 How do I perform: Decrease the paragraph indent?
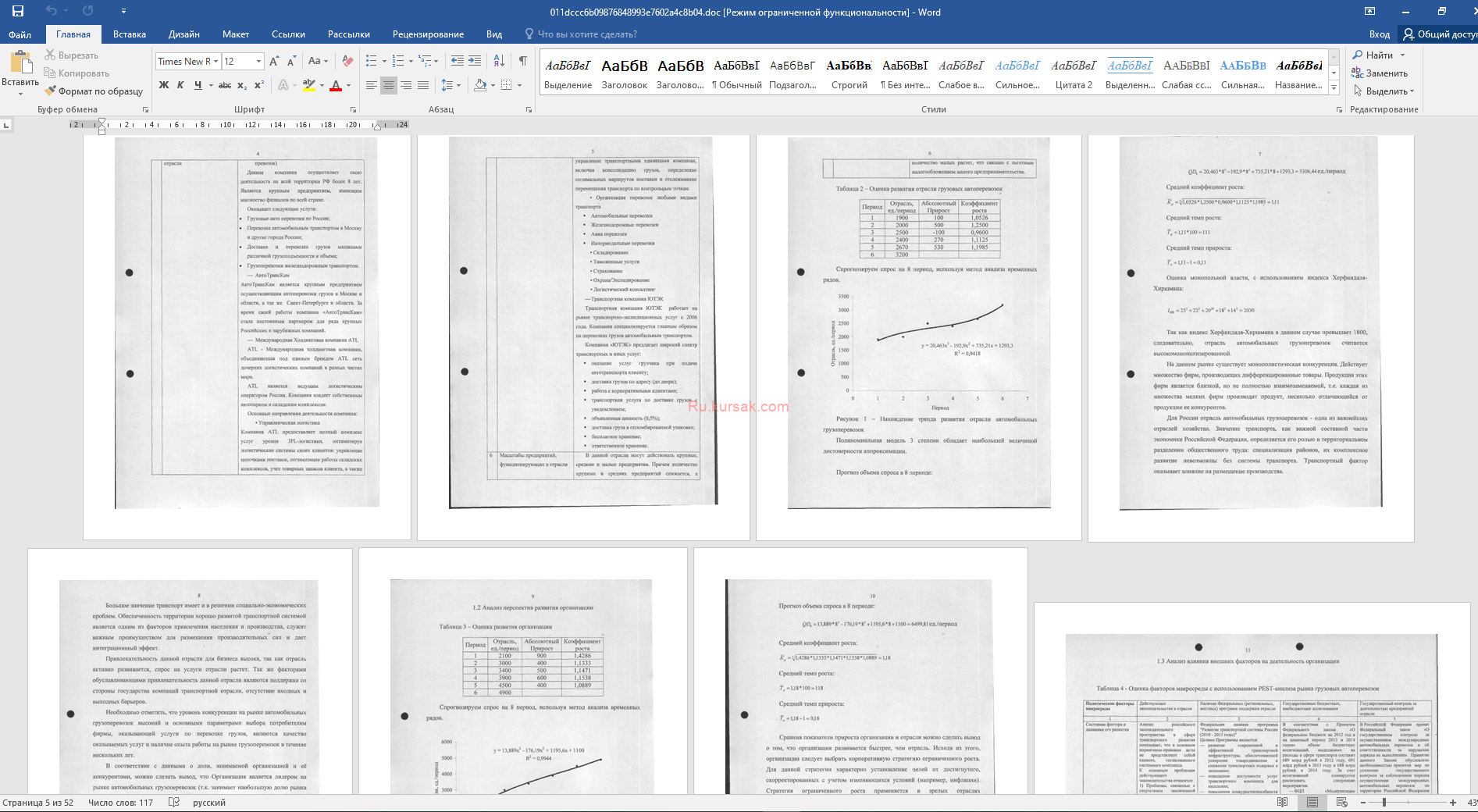pyautogui.click(x=458, y=61)
